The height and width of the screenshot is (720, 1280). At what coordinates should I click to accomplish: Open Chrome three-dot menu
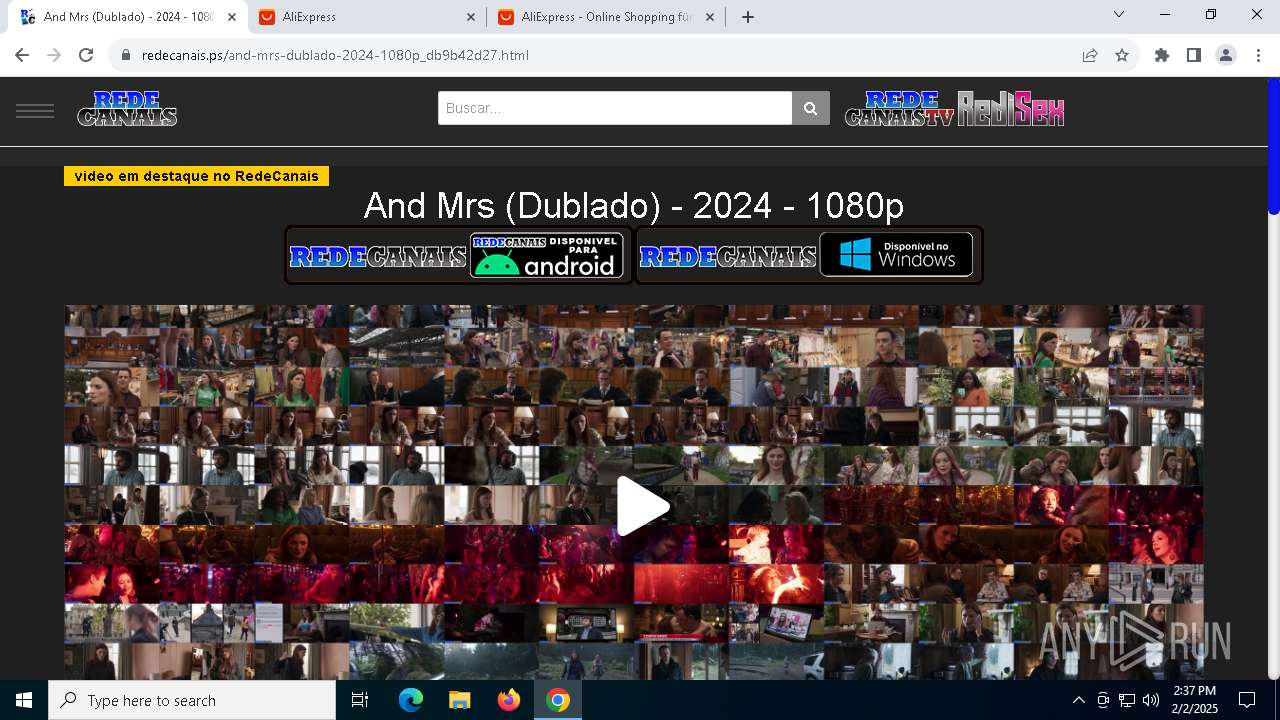pyautogui.click(x=1258, y=55)
